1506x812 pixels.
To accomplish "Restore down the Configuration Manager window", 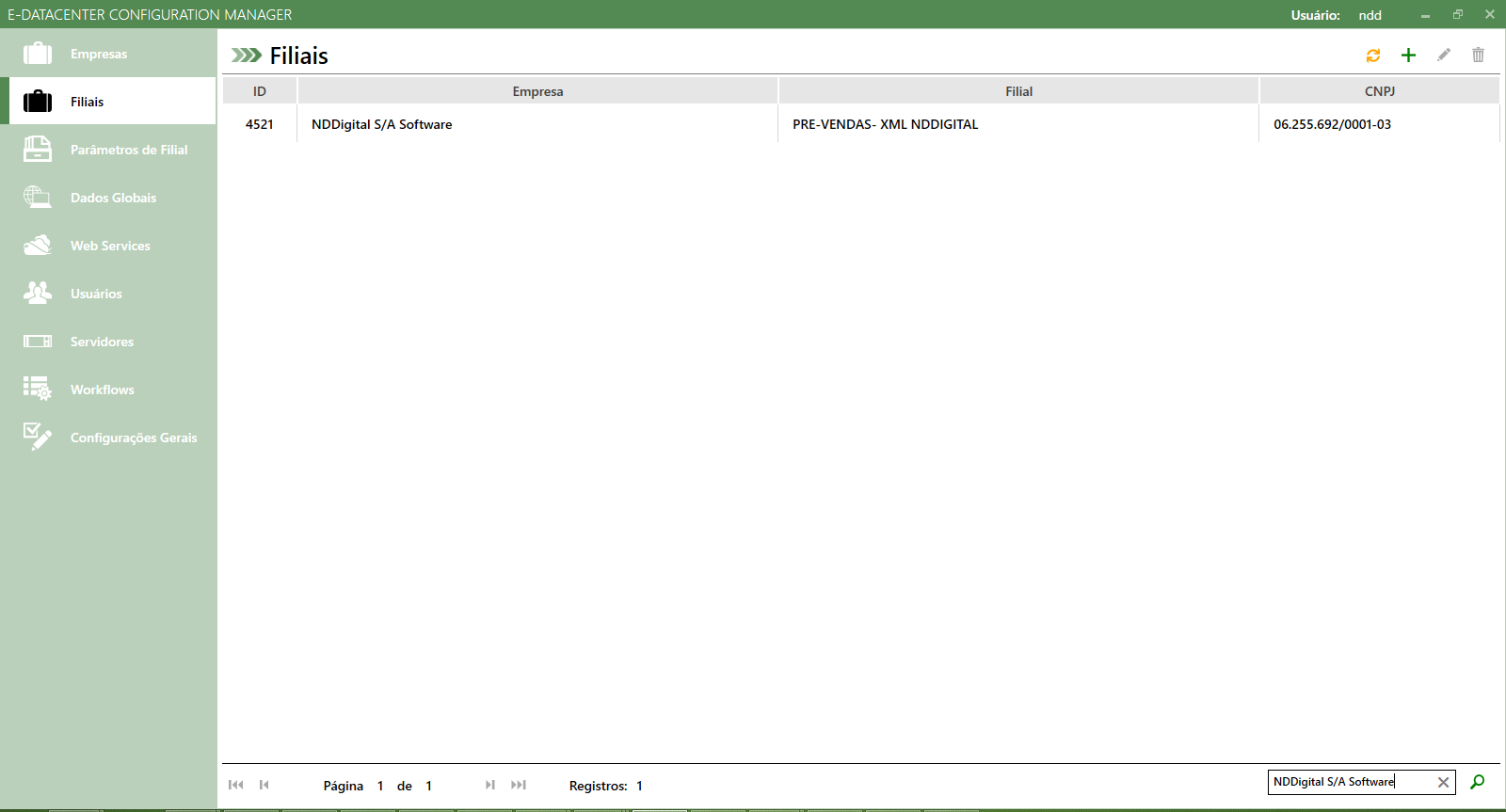I will point(1458,14).
